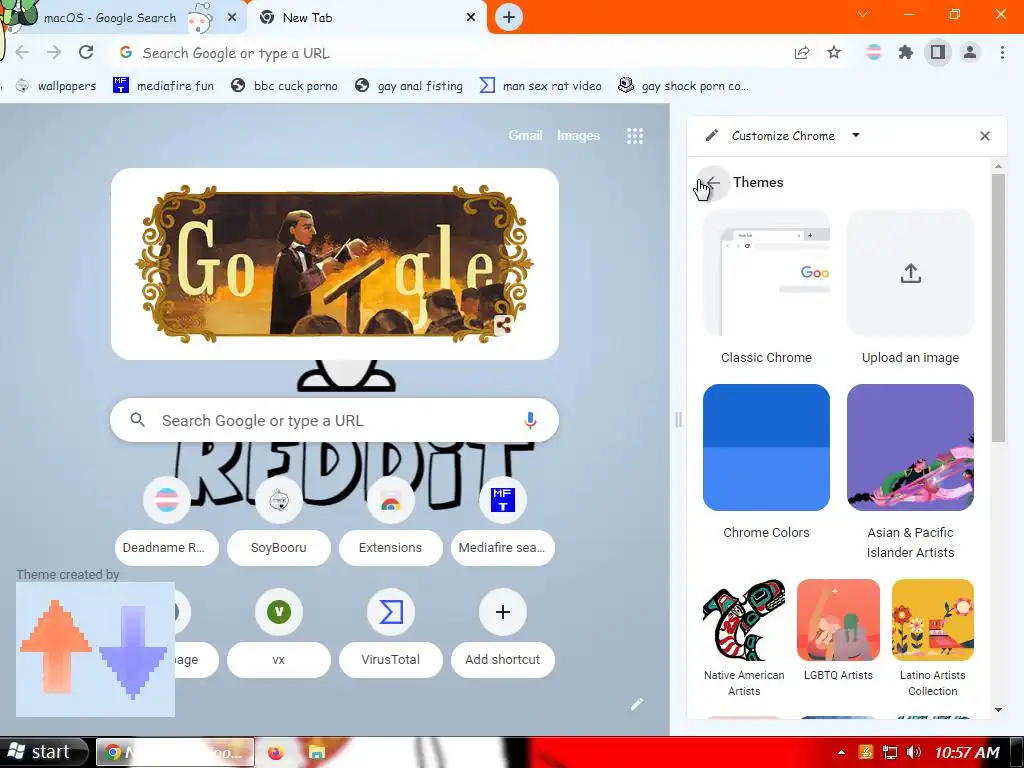
Task: Open the trans flag extension icon in toolbar
Action: (x=873, y=52)
